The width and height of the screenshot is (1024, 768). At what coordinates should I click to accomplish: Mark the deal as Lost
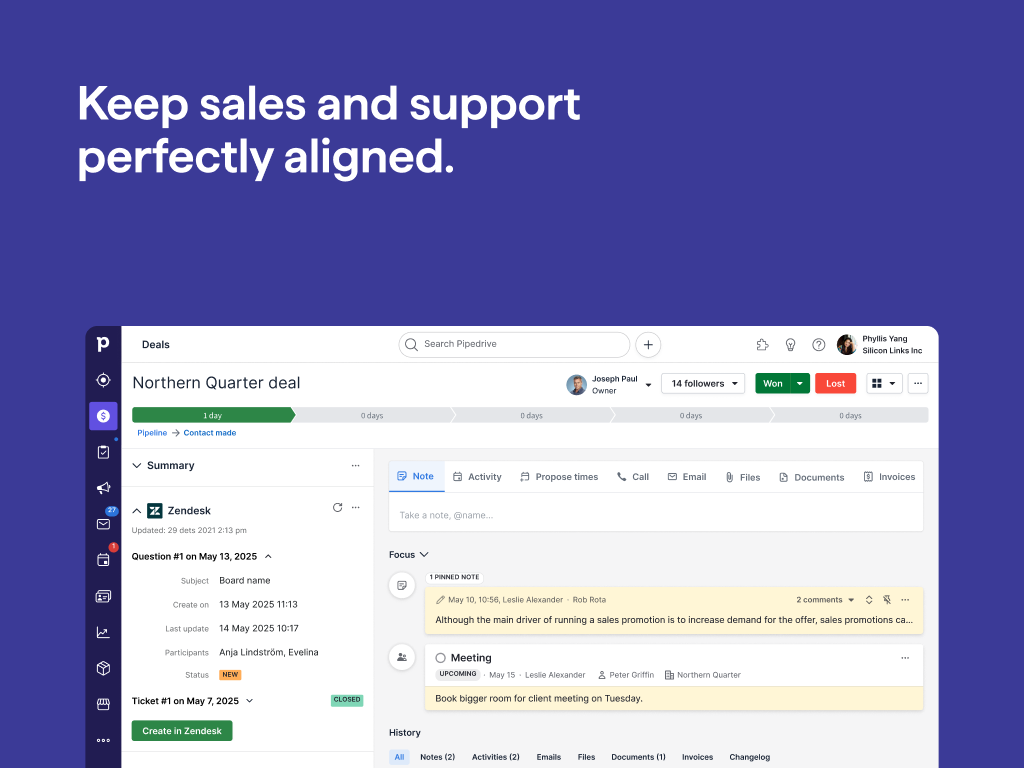[x=835, y=383]
